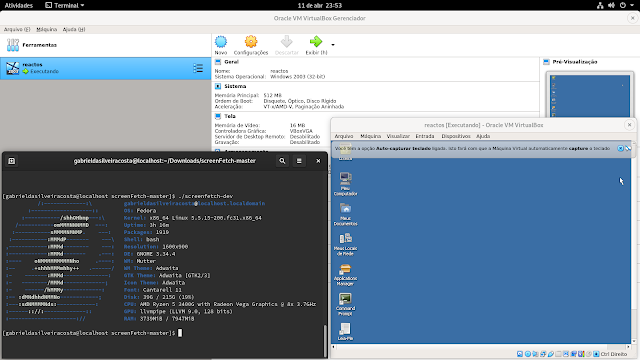Open My Network Places desktop icon

click(345, 244)
